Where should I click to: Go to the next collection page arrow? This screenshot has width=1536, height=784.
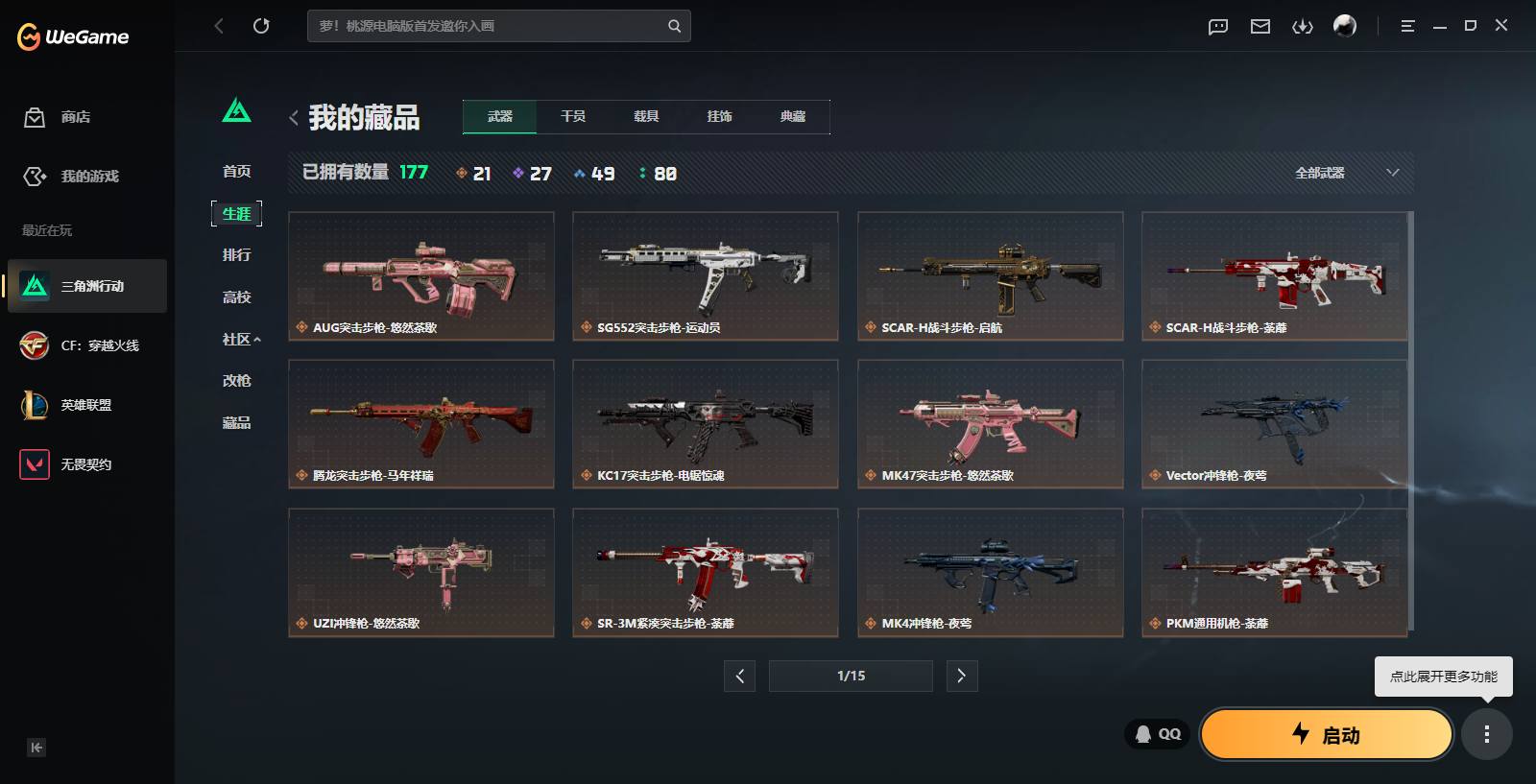click(x=962, y=676)
